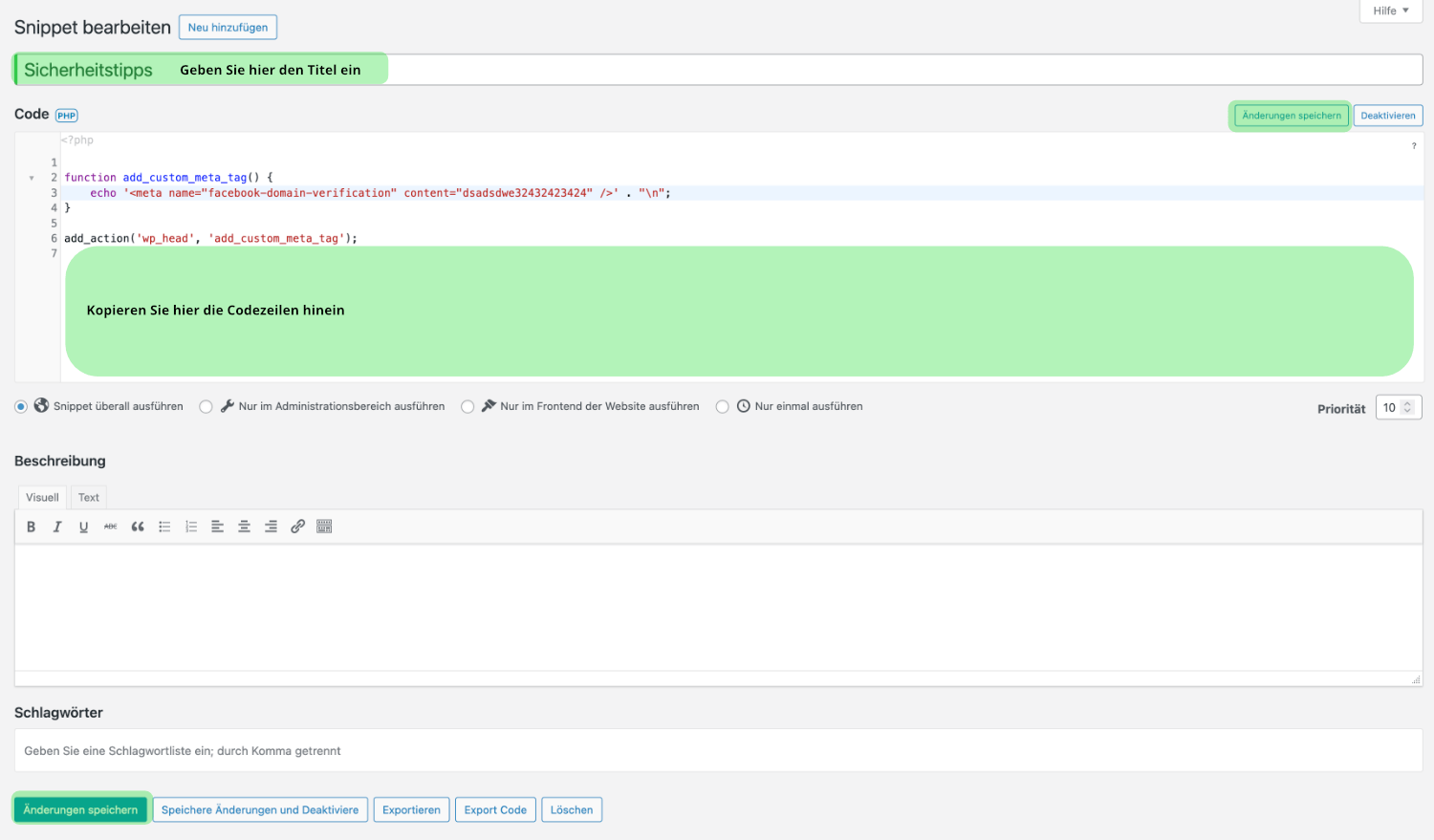
Task: Collapse code fold arrow on line 2
Action: coord(32,178)
